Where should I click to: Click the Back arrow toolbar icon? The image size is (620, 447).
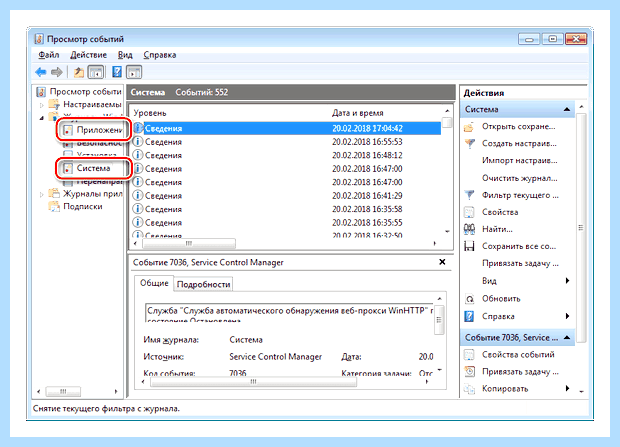click(41, 72)
